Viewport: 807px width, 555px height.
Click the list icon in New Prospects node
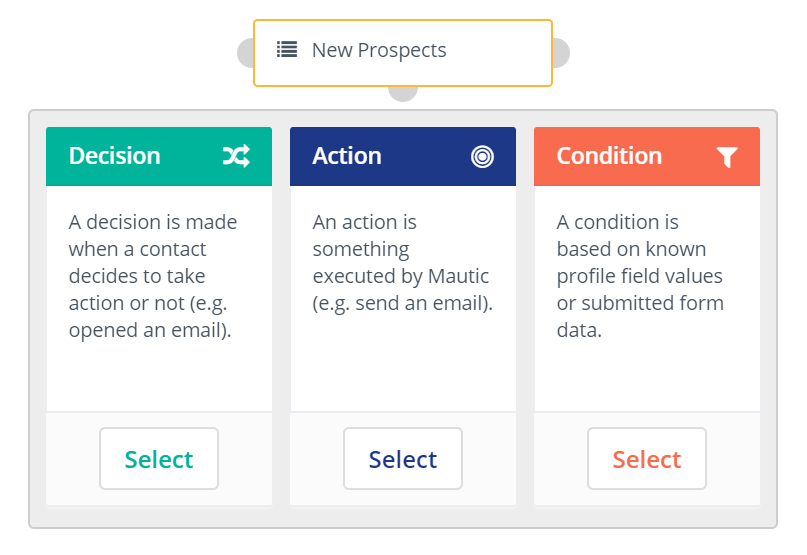tap(287, 50)
